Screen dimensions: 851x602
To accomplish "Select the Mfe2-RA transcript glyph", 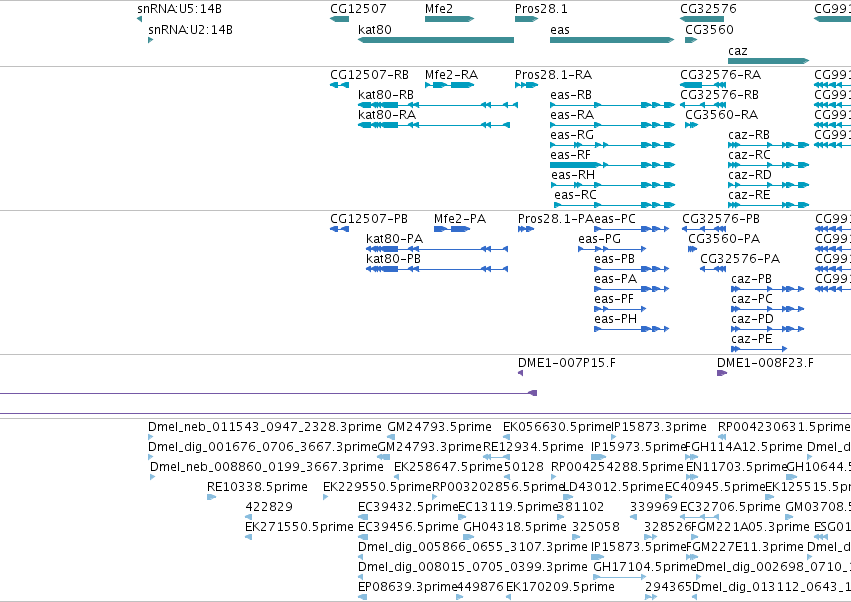I will tap(449, 85).
